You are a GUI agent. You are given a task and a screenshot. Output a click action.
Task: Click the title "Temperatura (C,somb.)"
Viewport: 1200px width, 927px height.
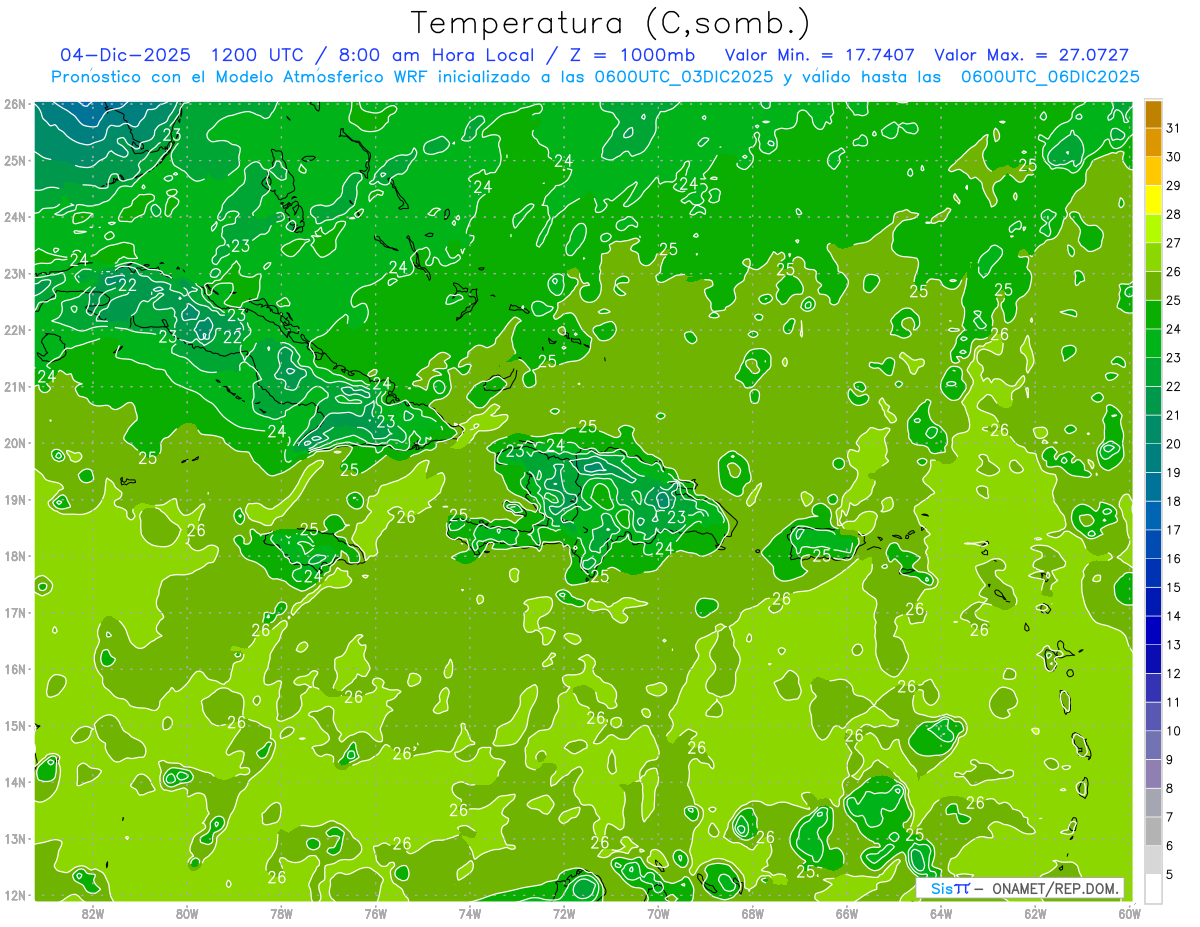[611, 22]
